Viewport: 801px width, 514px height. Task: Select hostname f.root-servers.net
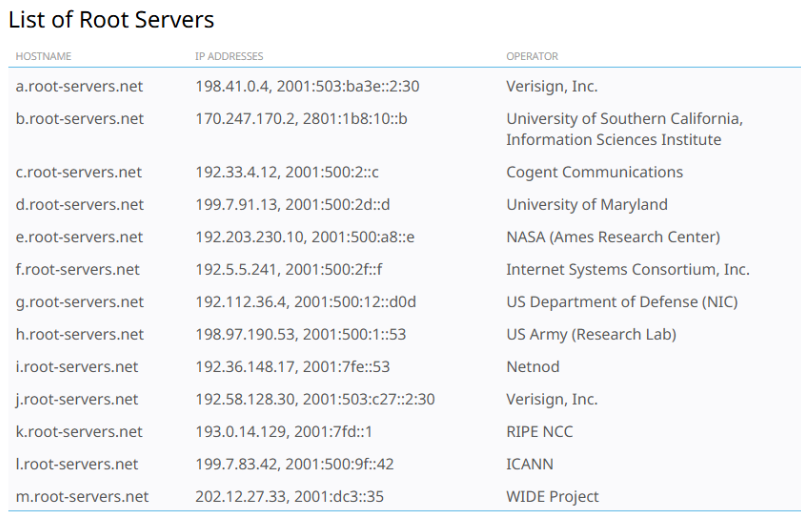tap(78, 269)
